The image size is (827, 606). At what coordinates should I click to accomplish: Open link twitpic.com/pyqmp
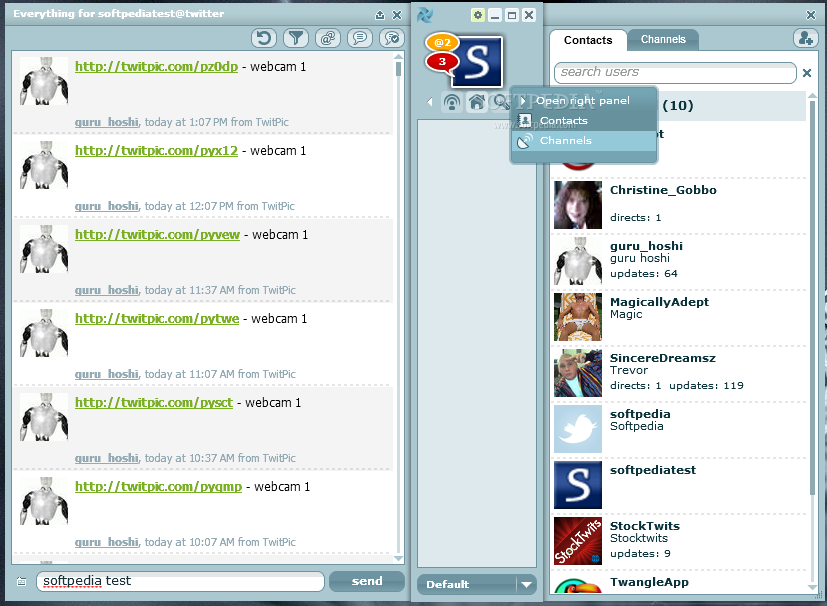click(x=158, y=486)
